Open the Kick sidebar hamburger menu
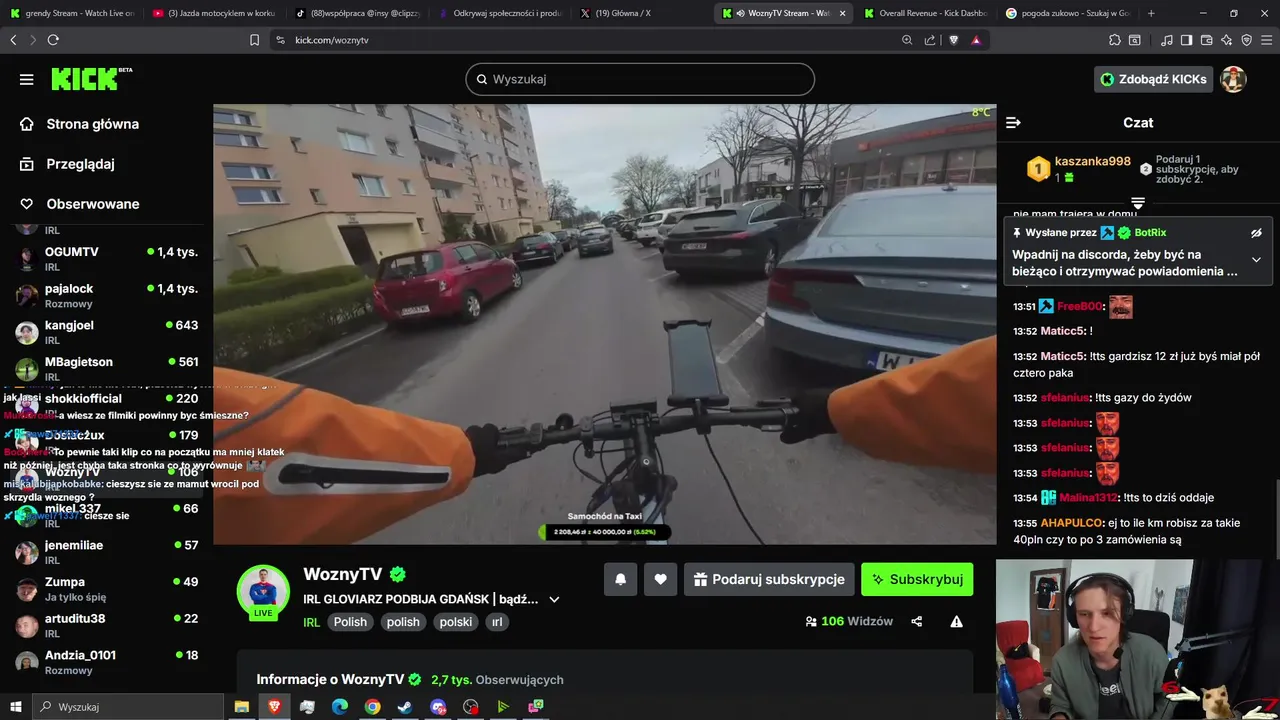1280x720 pixels. 26,79
